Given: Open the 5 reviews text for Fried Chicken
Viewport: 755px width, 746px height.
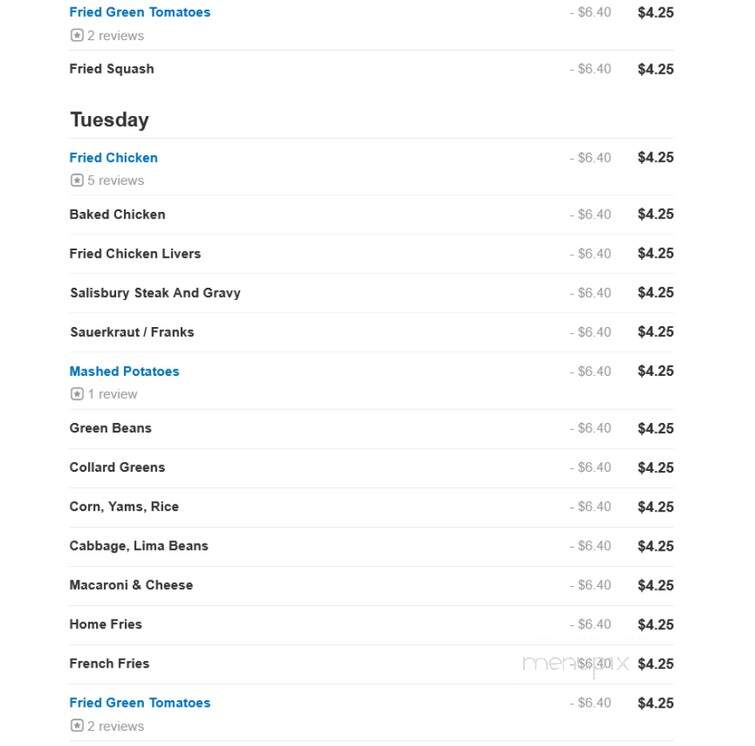Looking at the screenshot, I should (116, 180).
